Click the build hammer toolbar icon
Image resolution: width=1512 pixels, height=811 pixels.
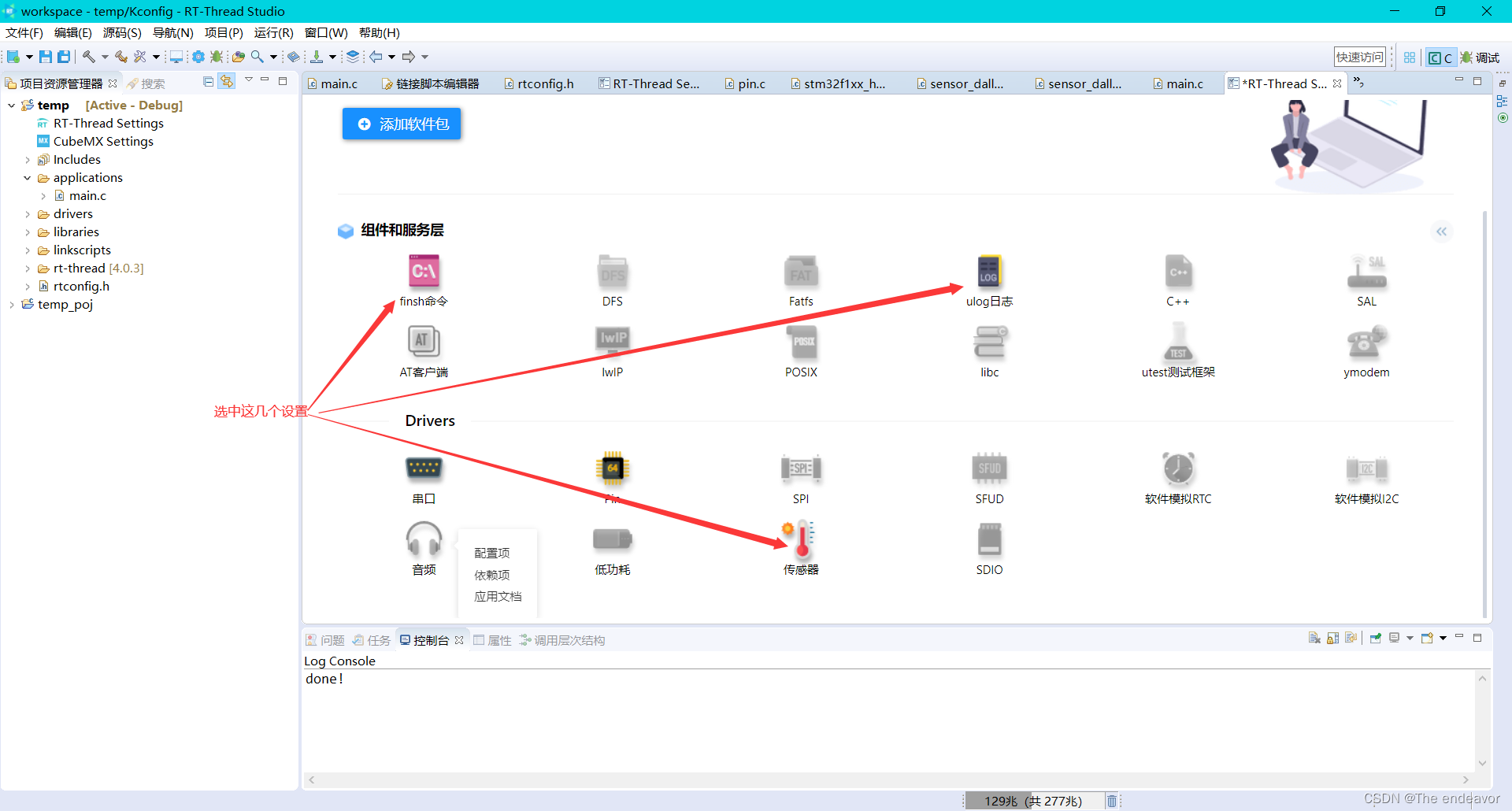click(x=89, y=57)
